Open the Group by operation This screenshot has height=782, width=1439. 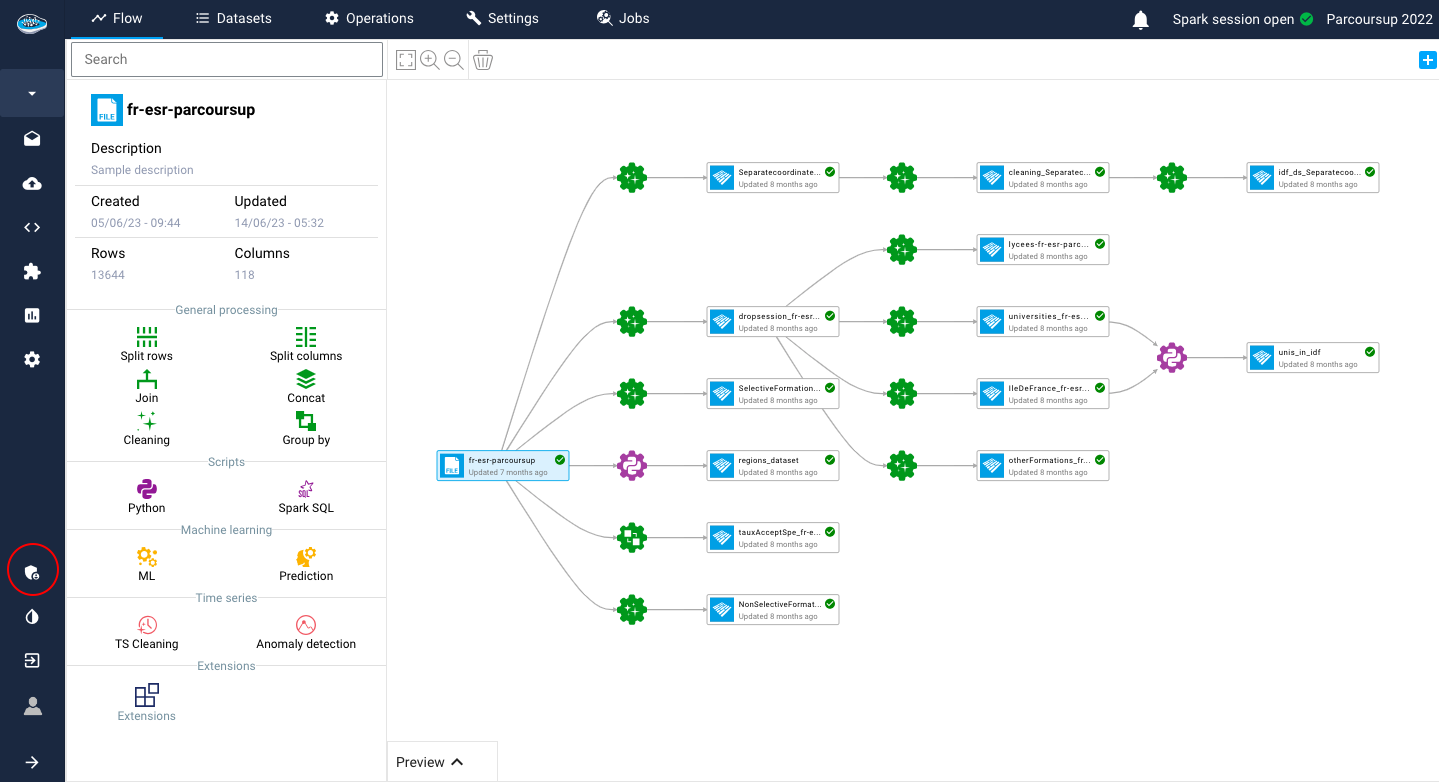pos(306,421)
